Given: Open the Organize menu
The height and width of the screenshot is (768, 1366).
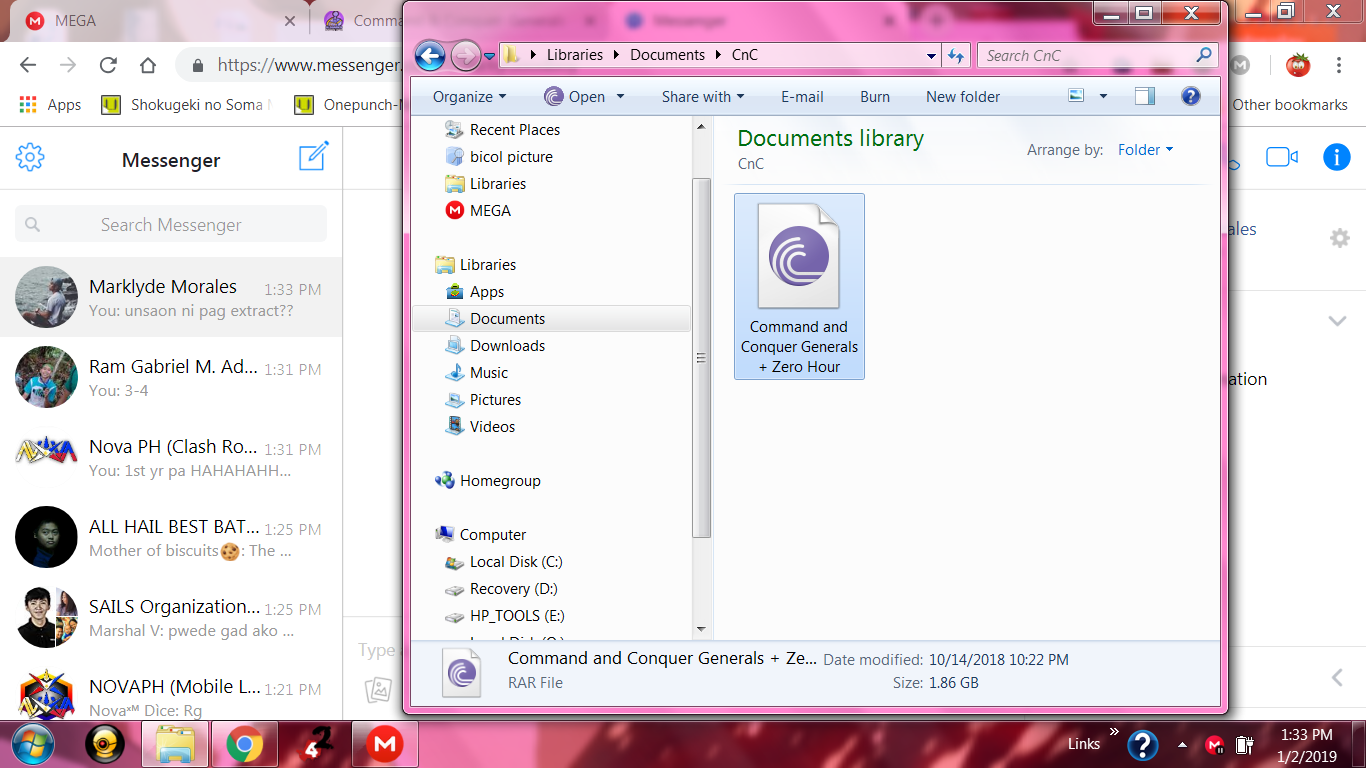Looking at the screenshot, I should 469,97.
